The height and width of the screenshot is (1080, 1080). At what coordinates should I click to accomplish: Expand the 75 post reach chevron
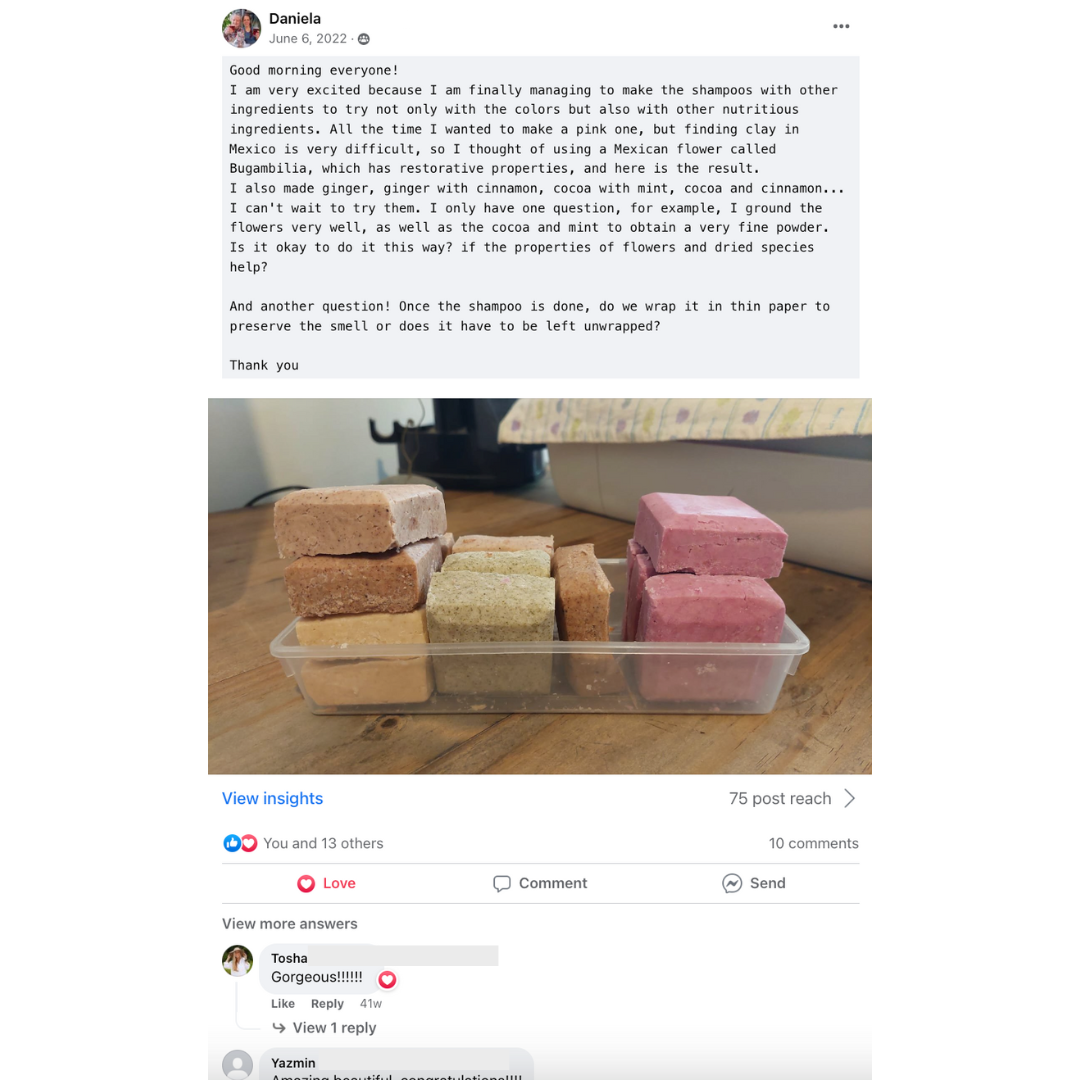[x=850, y=798]
